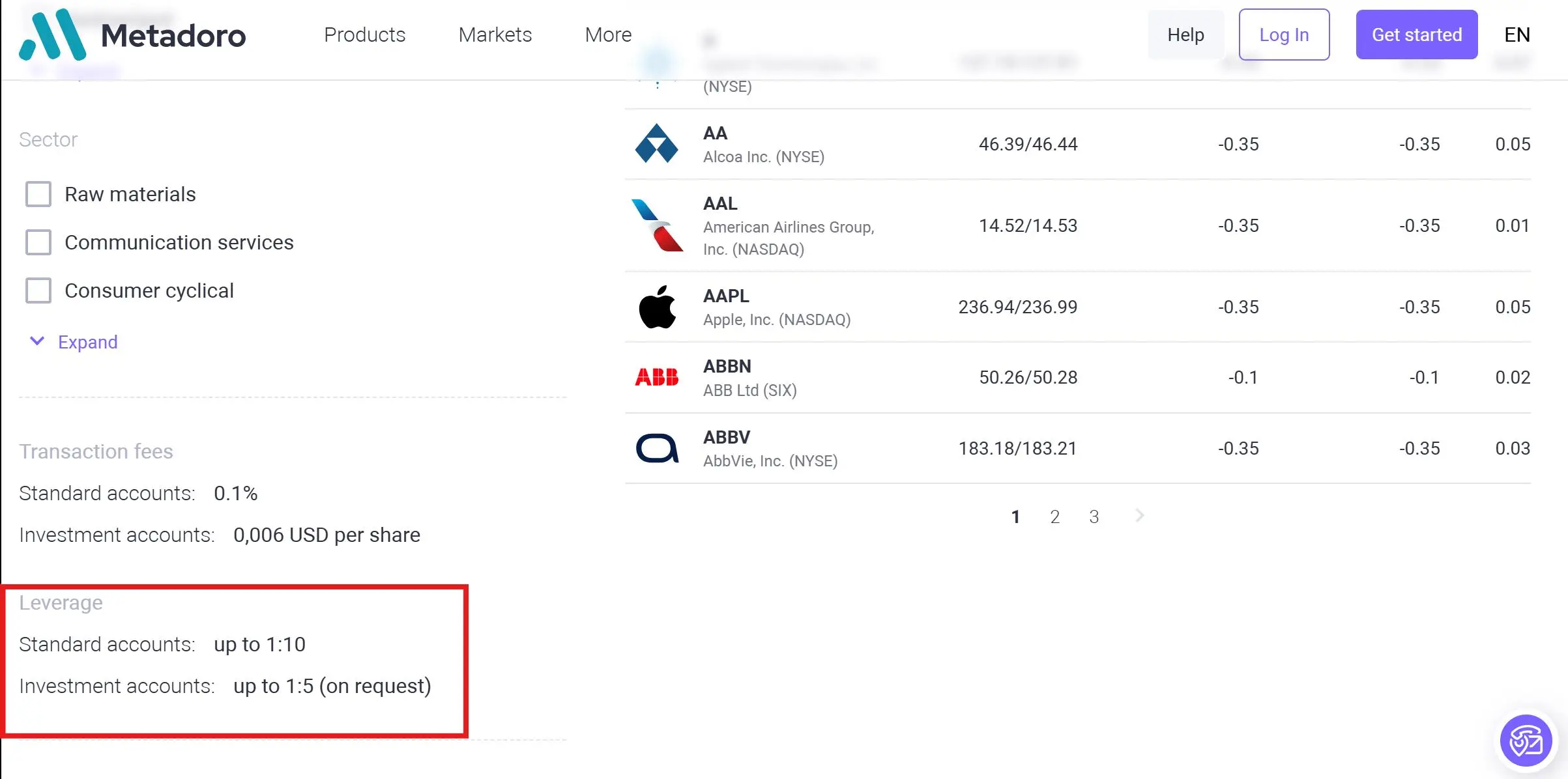Viewport: 1568px width, 779px height.
Task: Click the 0.01 value in AAL row
Action: [x=1513, y=225]
